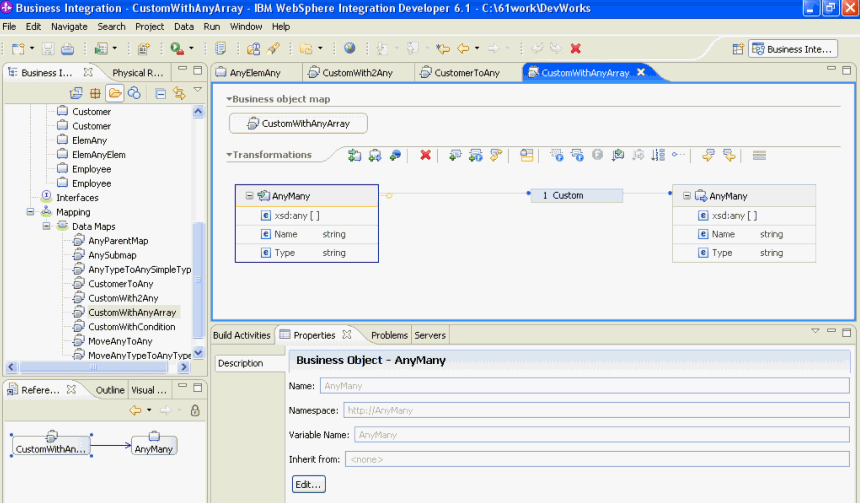Screen dimensions: 860x503
Task: Click the lines icon ending the Transformations toolbar
Action: pyautogui.click(x=759, y=155)
